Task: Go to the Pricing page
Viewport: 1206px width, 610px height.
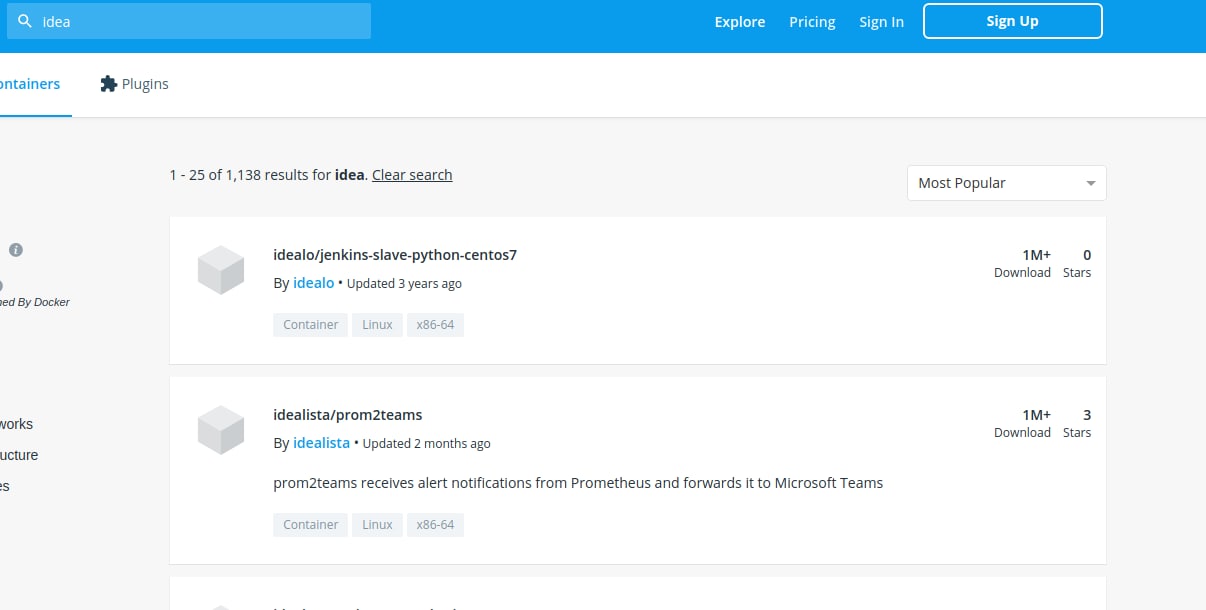Action: point(812,21)
